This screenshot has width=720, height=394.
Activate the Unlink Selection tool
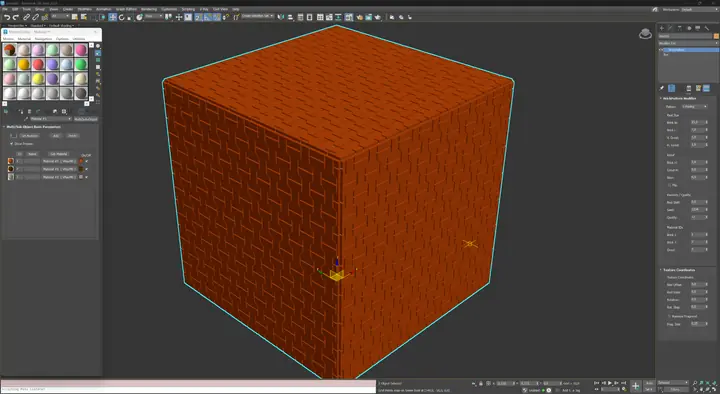tap(35, 17)
